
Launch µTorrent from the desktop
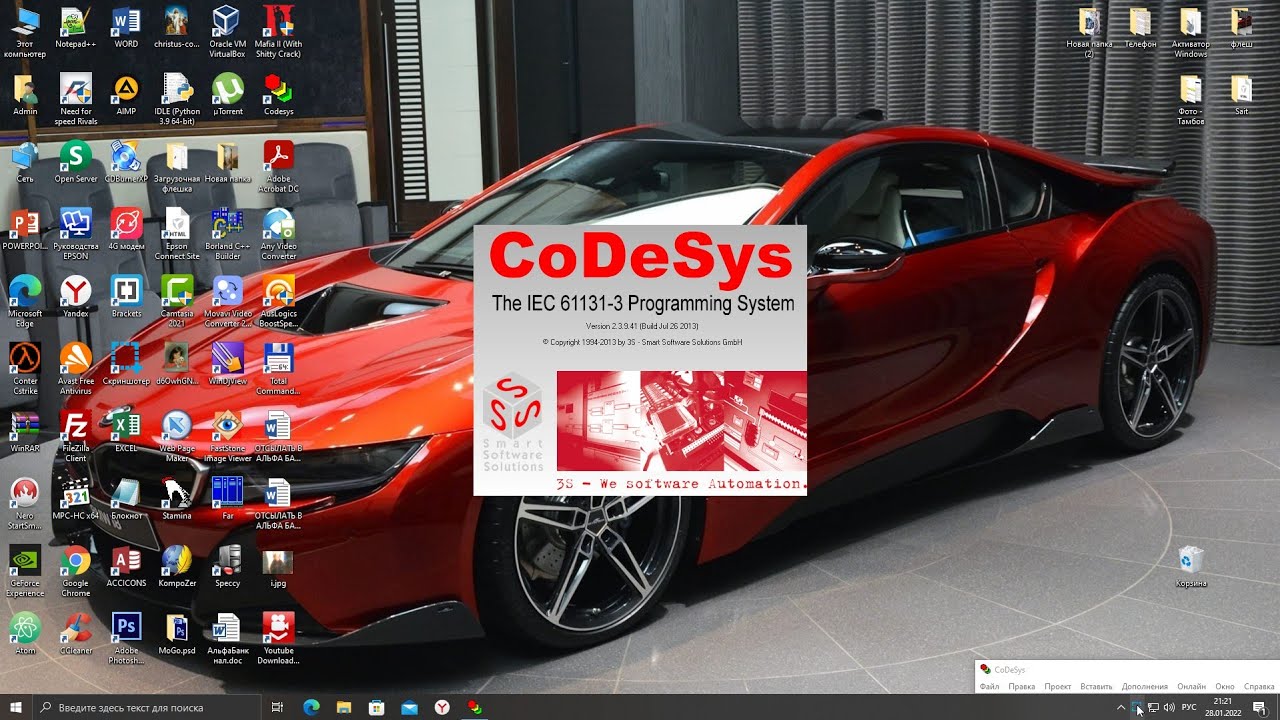227,96
